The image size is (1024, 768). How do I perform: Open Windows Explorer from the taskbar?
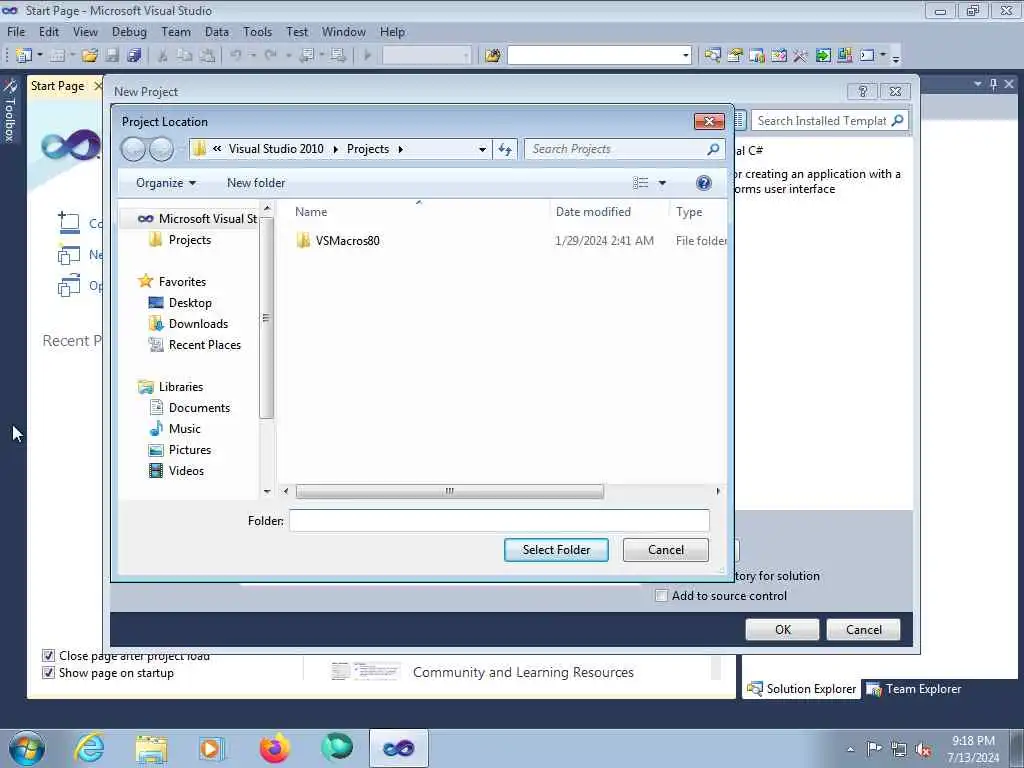(152, 748)
